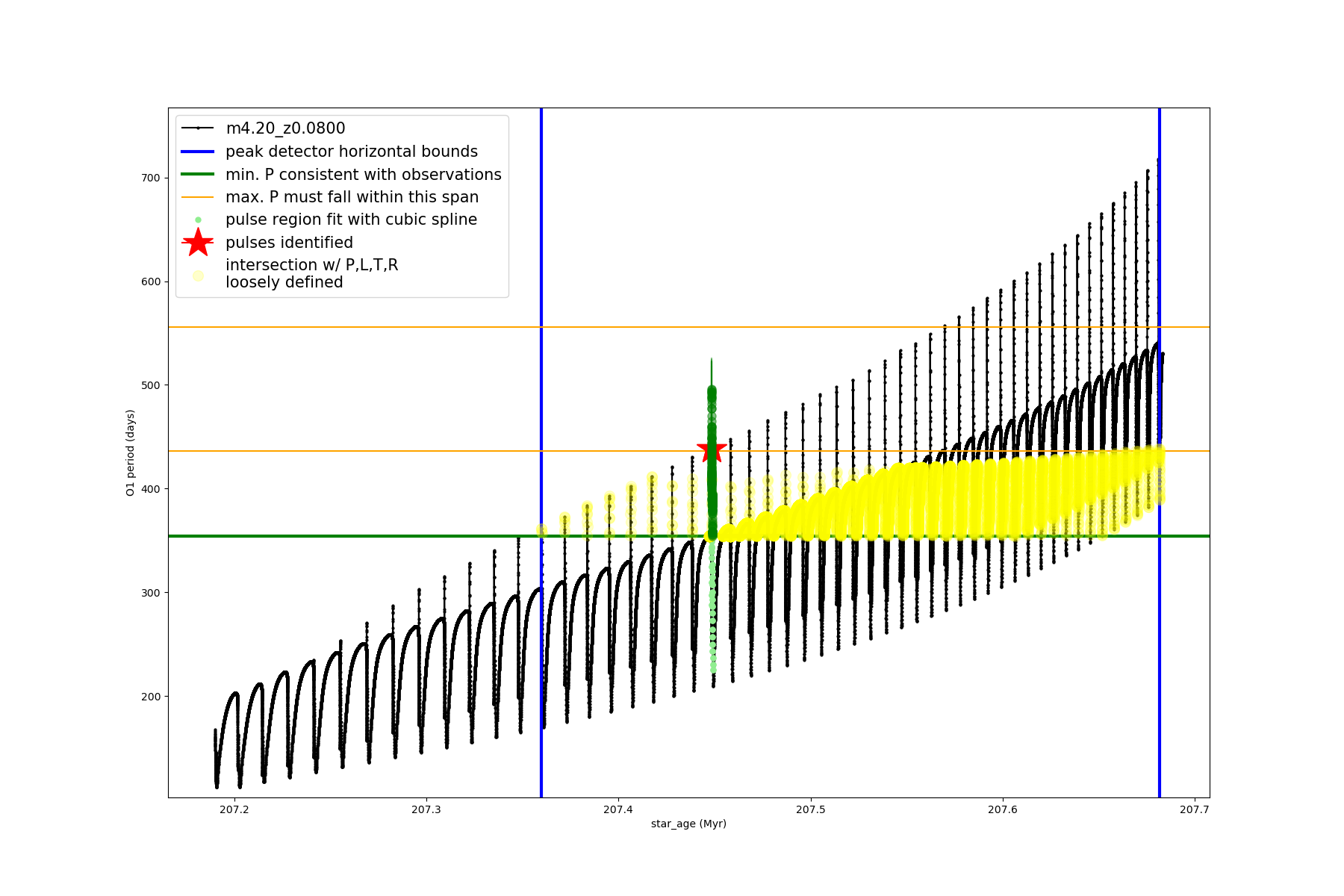Viewport: 1344px width, 896px height.
Task: Click the light green dot legend marker
Action: point(198,220)
